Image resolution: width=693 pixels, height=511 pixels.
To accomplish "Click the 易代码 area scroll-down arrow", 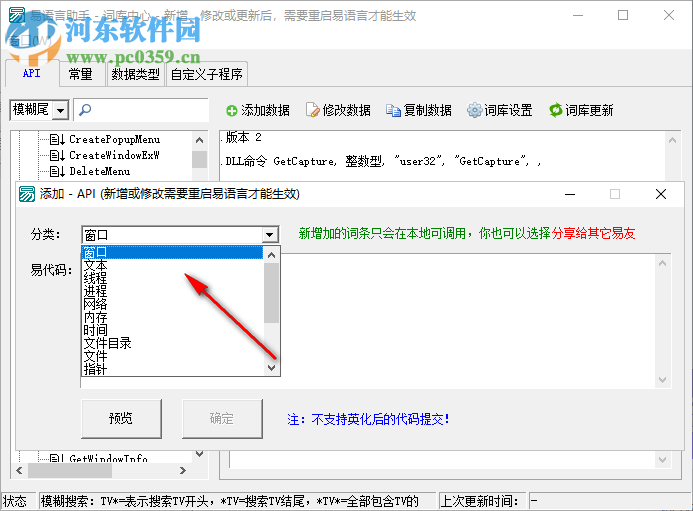I will 662,380.
